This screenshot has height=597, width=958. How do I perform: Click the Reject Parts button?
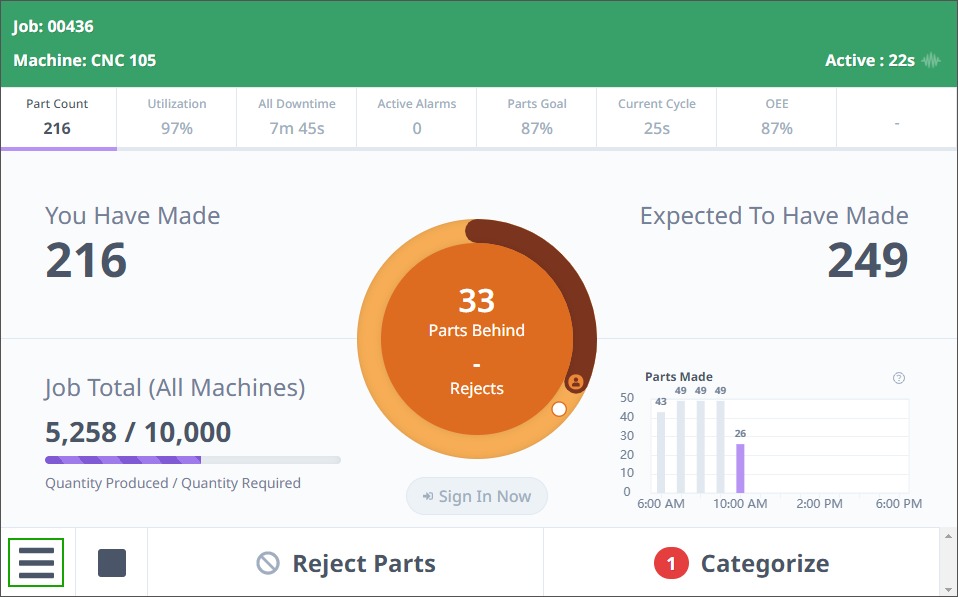[345, 563]
